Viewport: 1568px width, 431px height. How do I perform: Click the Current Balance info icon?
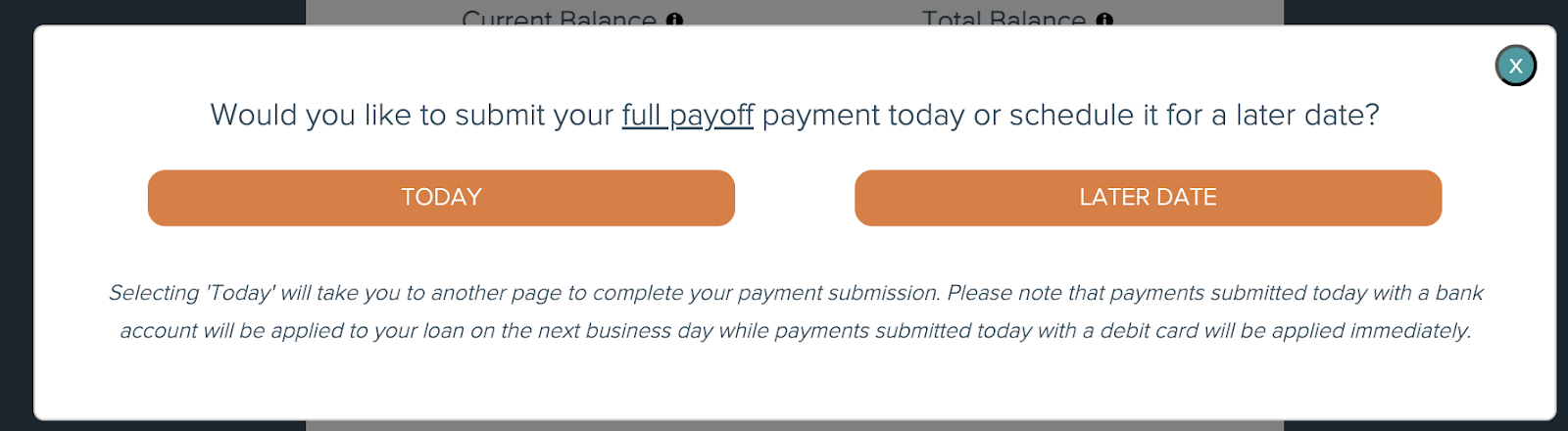(x=674, y=20)
